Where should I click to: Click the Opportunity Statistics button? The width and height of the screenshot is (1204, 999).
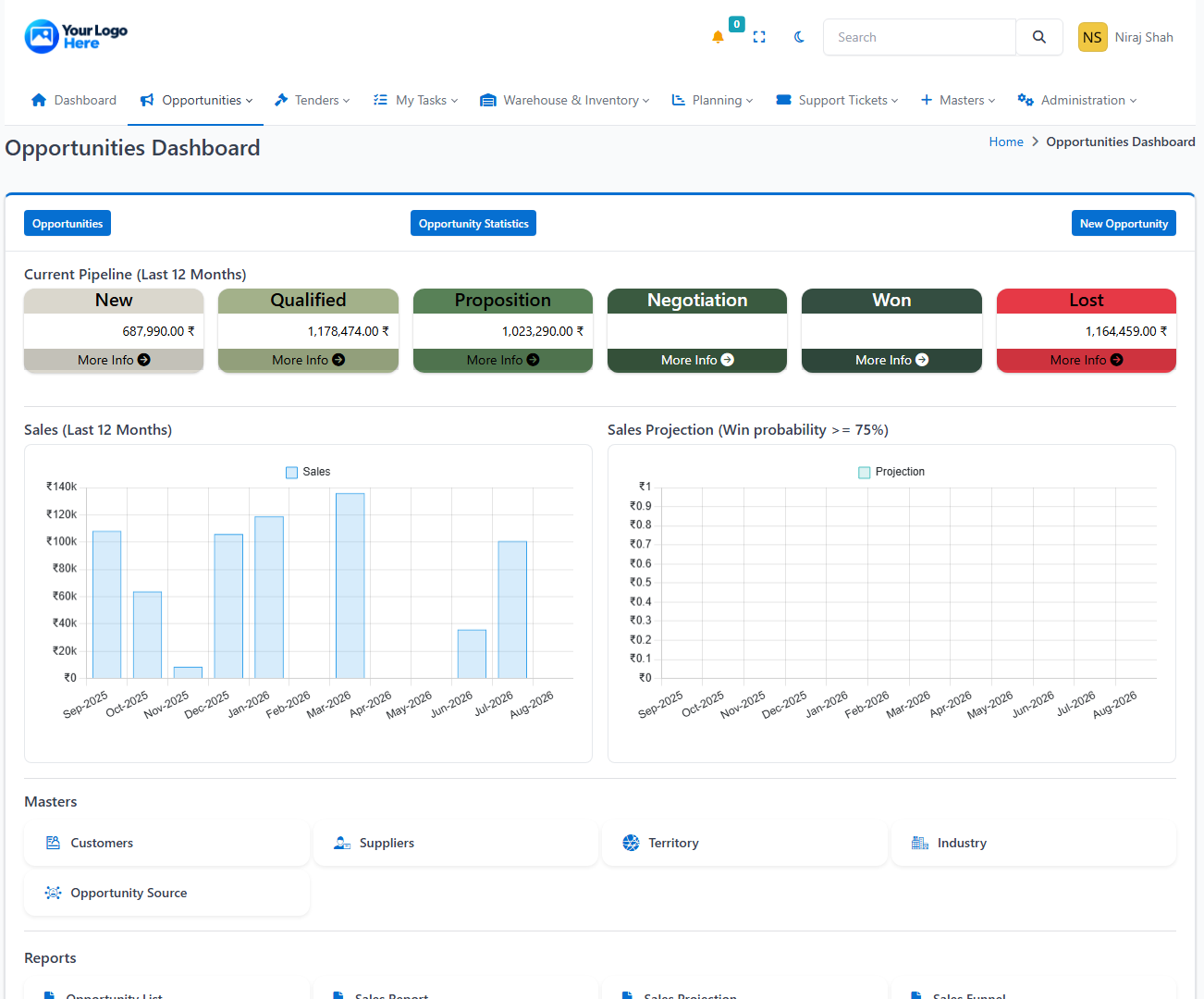click(473, 224)
